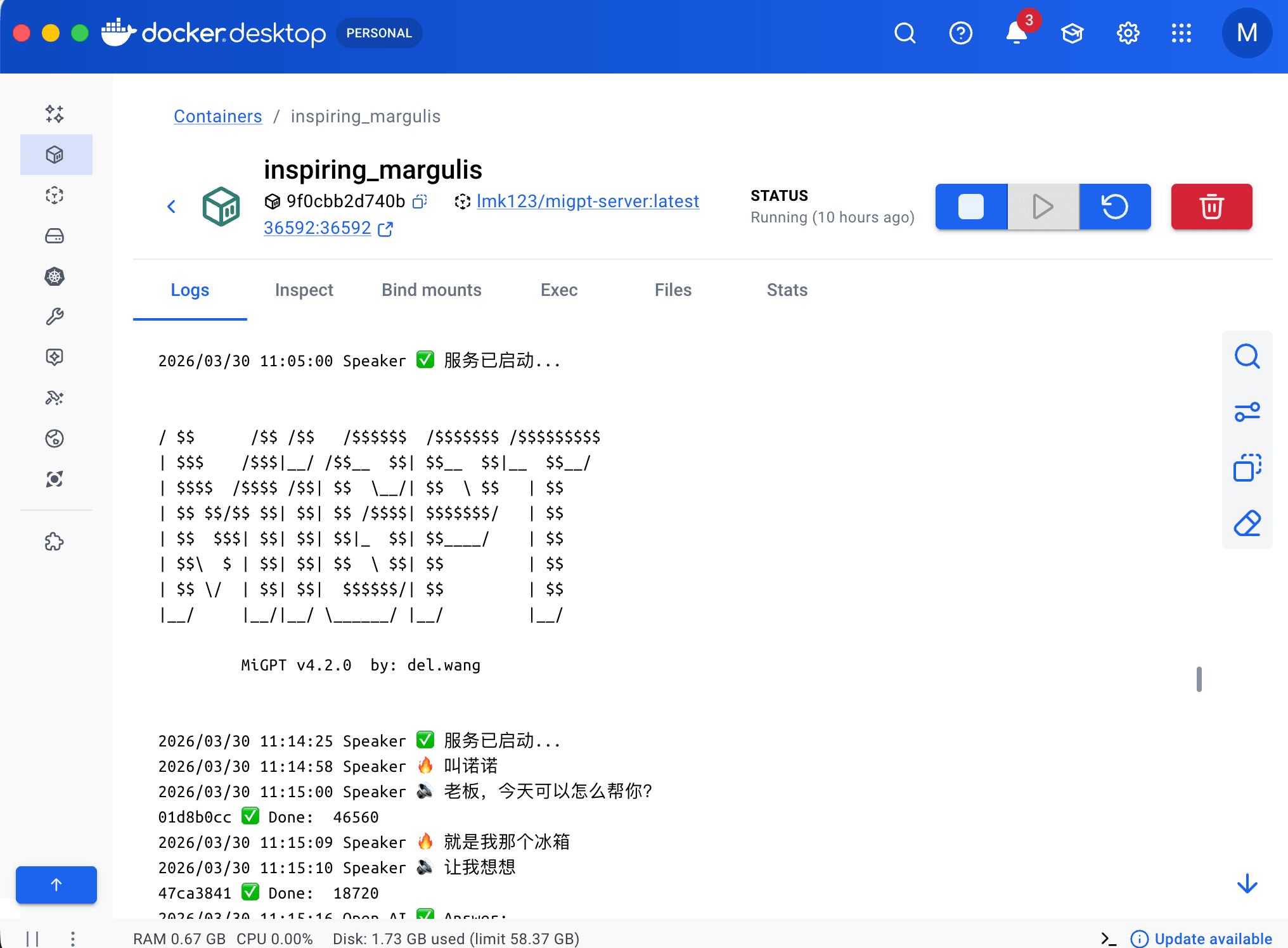Image resolution: width=1288 pixels, height=948 pixels.
Task: Switch to the Stats tab
Action: click(787, 290)
